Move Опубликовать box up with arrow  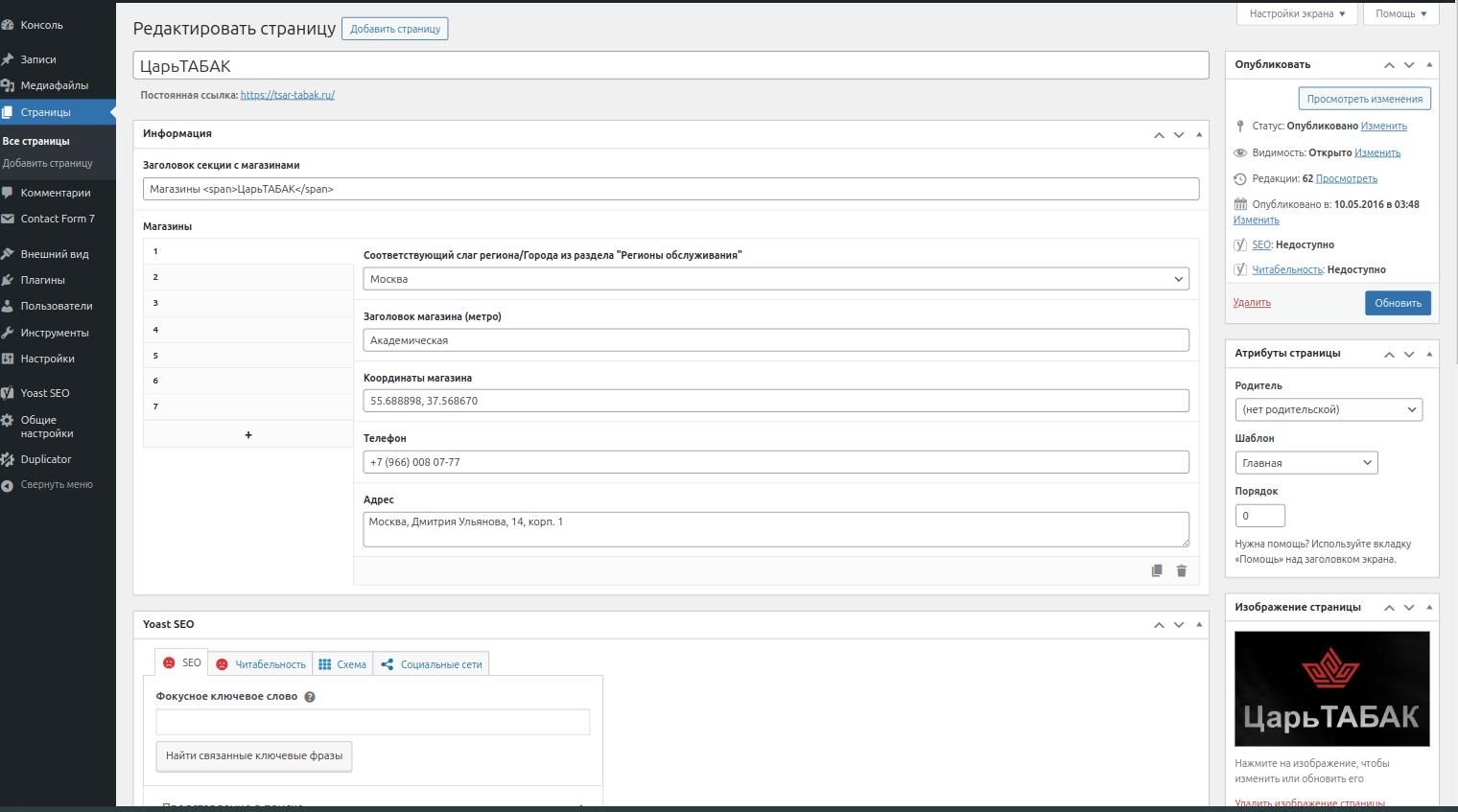(1389, 65)
